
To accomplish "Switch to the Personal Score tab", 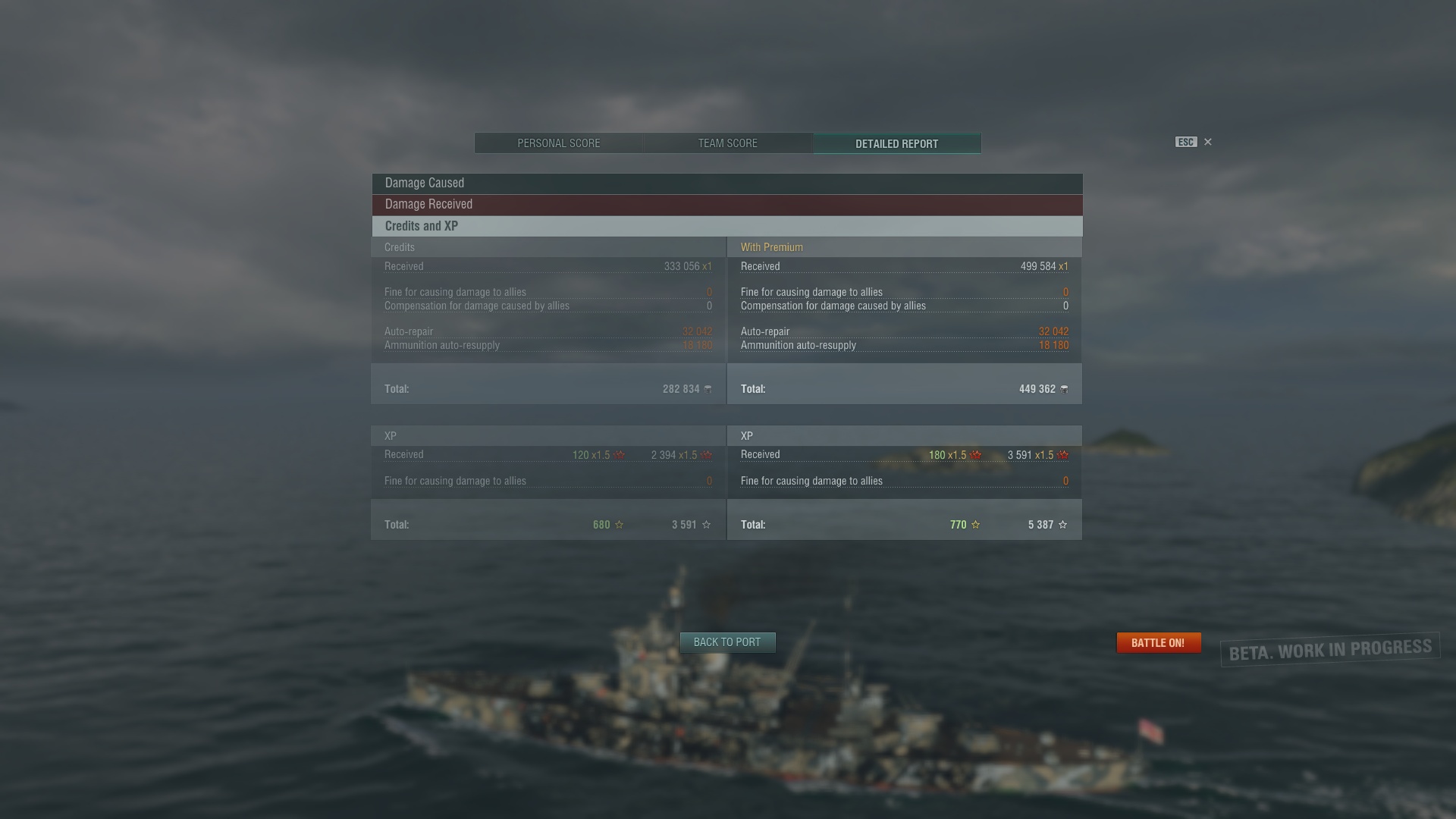I will (x=559, y=143).
